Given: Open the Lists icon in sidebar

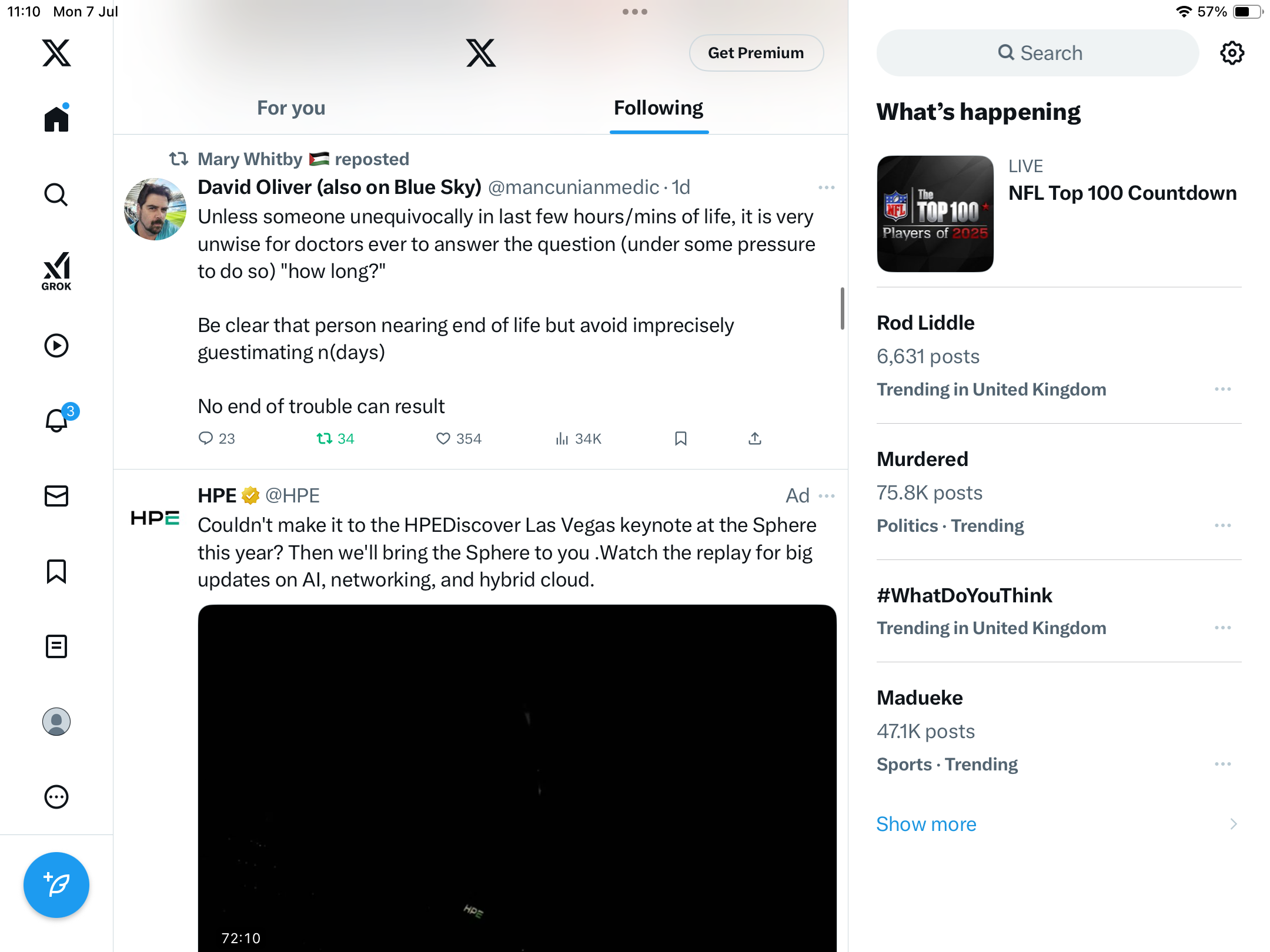Looking at the screenshot, I should pos(56,646).
